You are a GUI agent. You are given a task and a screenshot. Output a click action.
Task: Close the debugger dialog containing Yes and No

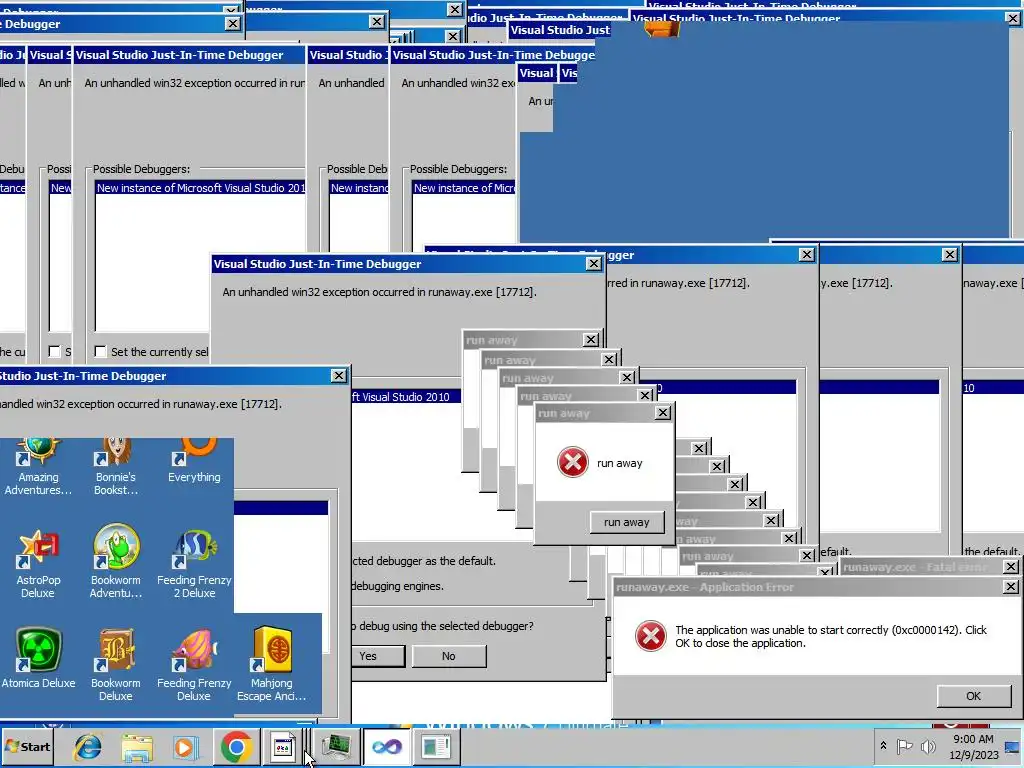(x=593, y=263)
